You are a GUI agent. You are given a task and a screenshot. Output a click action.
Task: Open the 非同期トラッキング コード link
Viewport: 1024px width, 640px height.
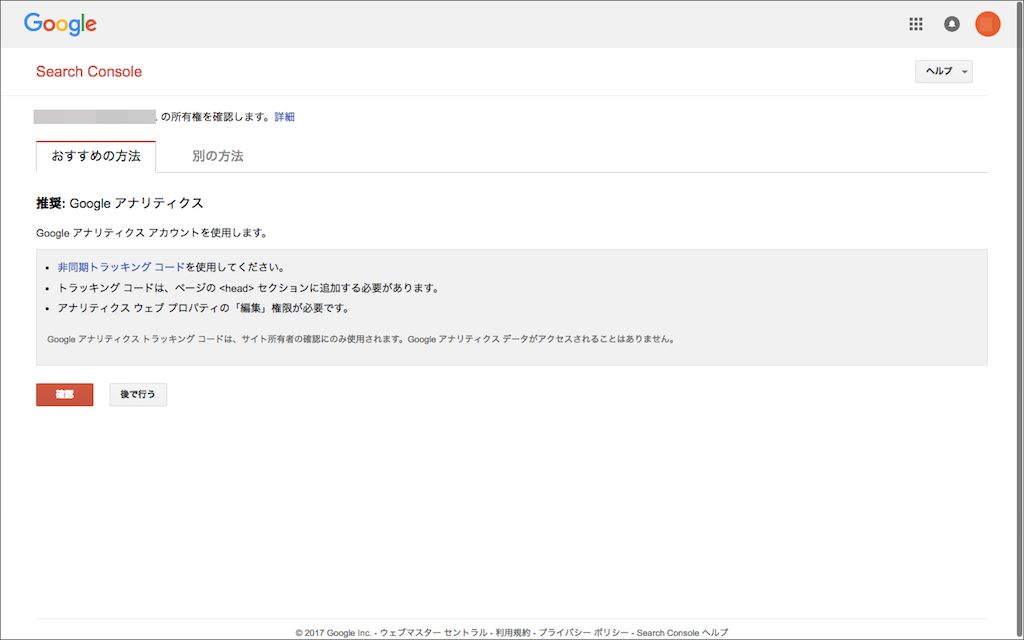[x=121, y=267]
